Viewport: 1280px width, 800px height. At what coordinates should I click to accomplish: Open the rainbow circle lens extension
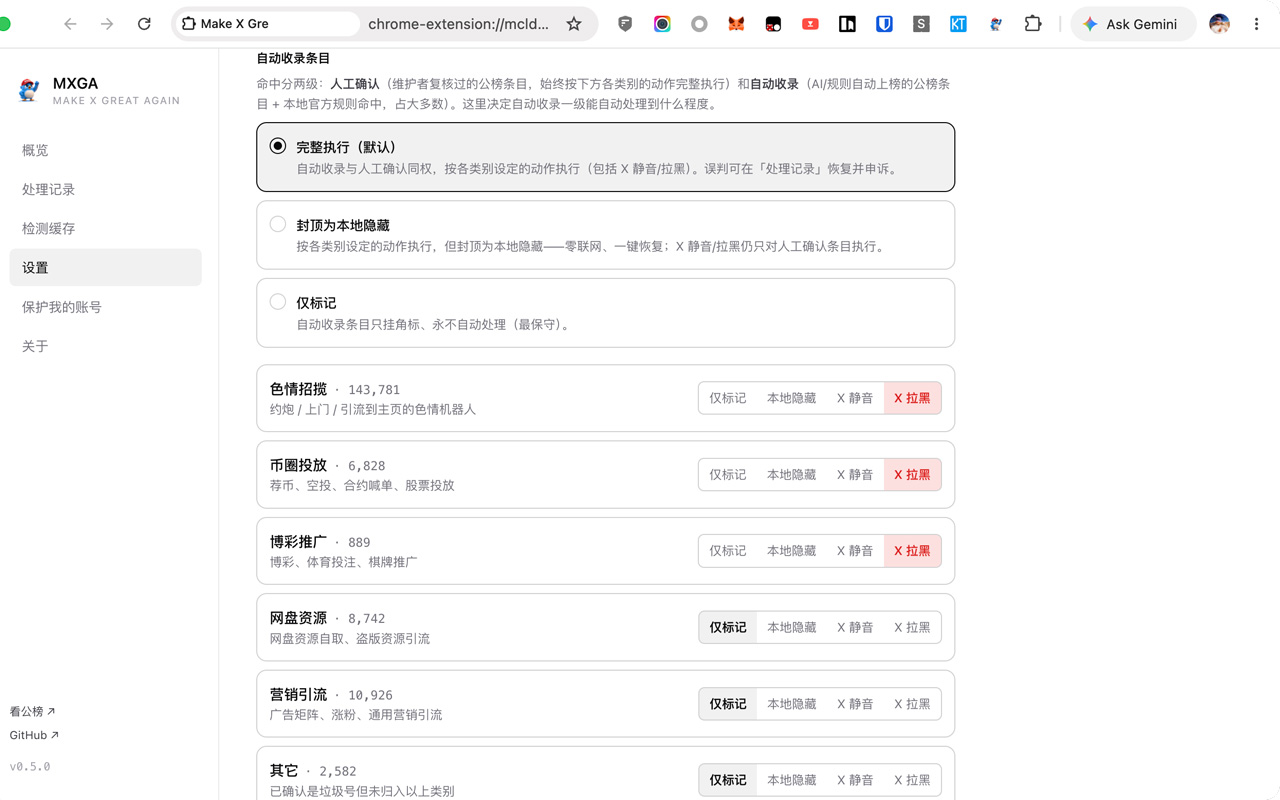tap(662, 24)
